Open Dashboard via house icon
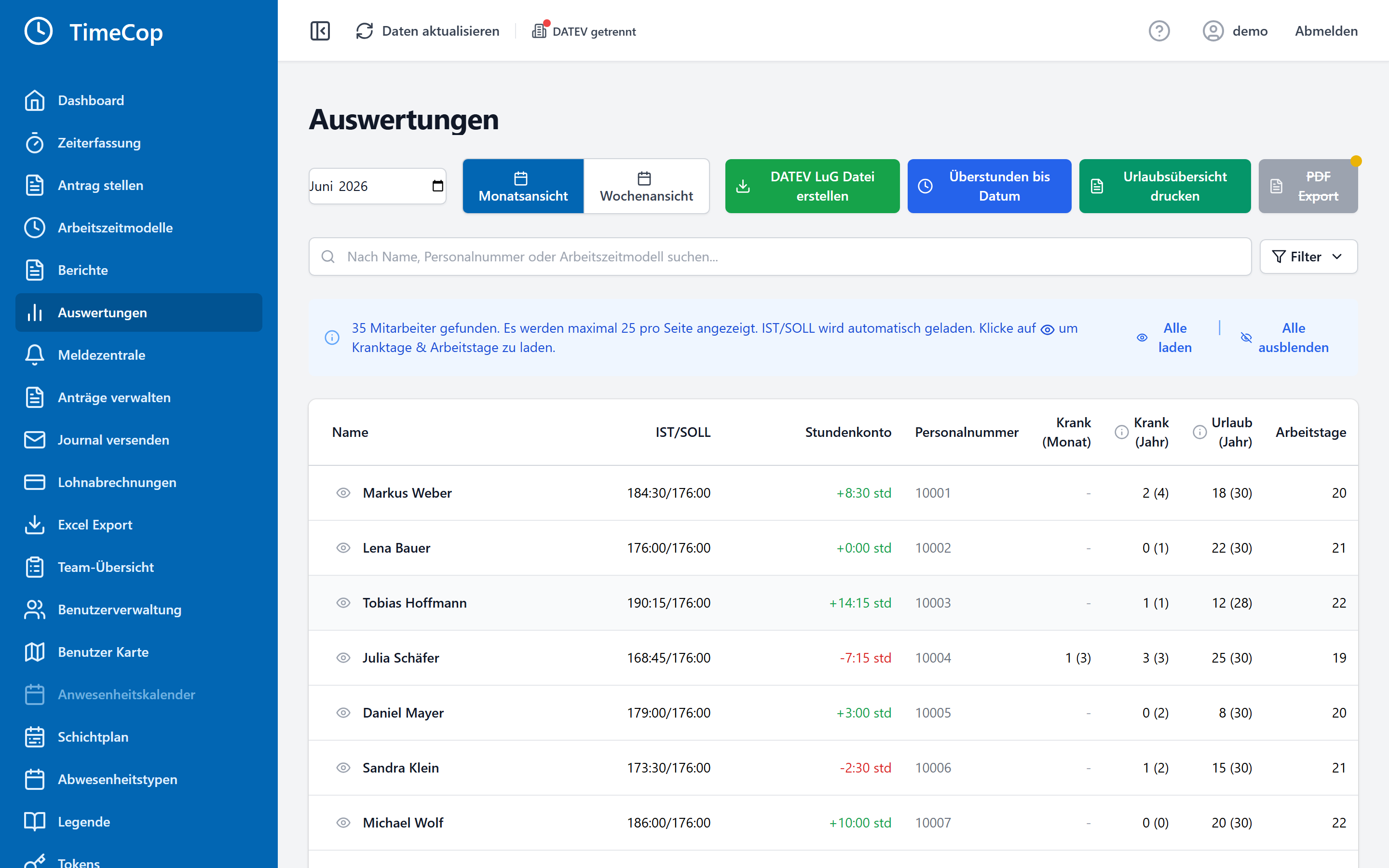 (34, 100)
